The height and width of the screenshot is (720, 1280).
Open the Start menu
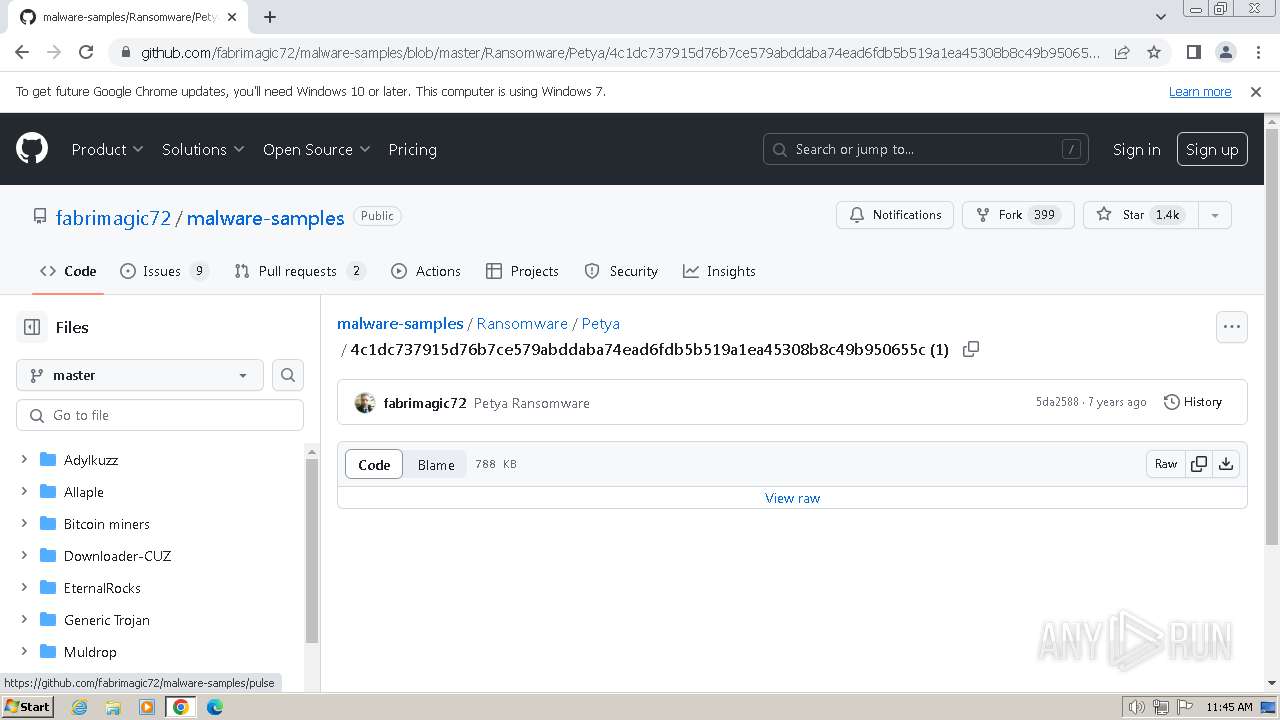27,707
